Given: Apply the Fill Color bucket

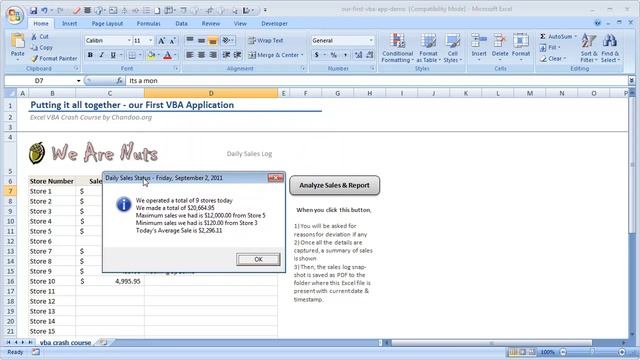Looking at the screenshot, I should pos(151,55).
